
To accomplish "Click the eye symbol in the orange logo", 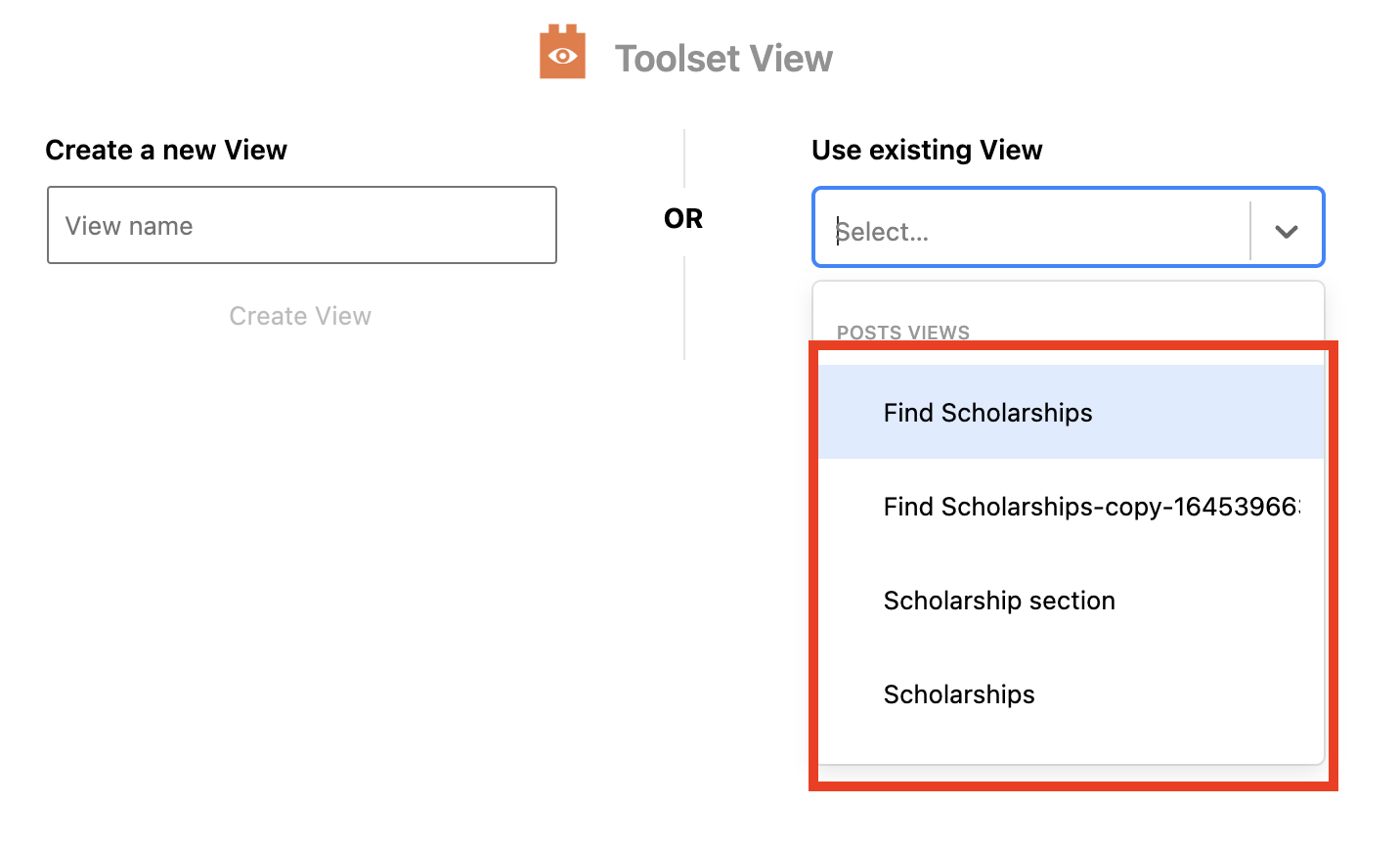I will click(x=562, y=56).
